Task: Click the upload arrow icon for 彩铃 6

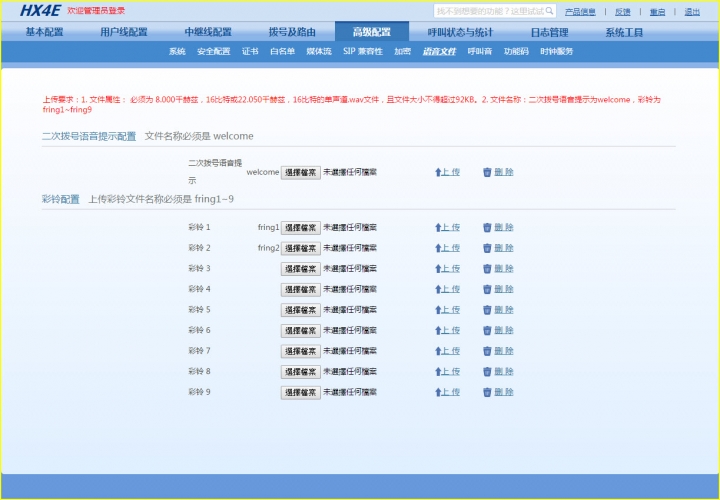Action: 438,331
